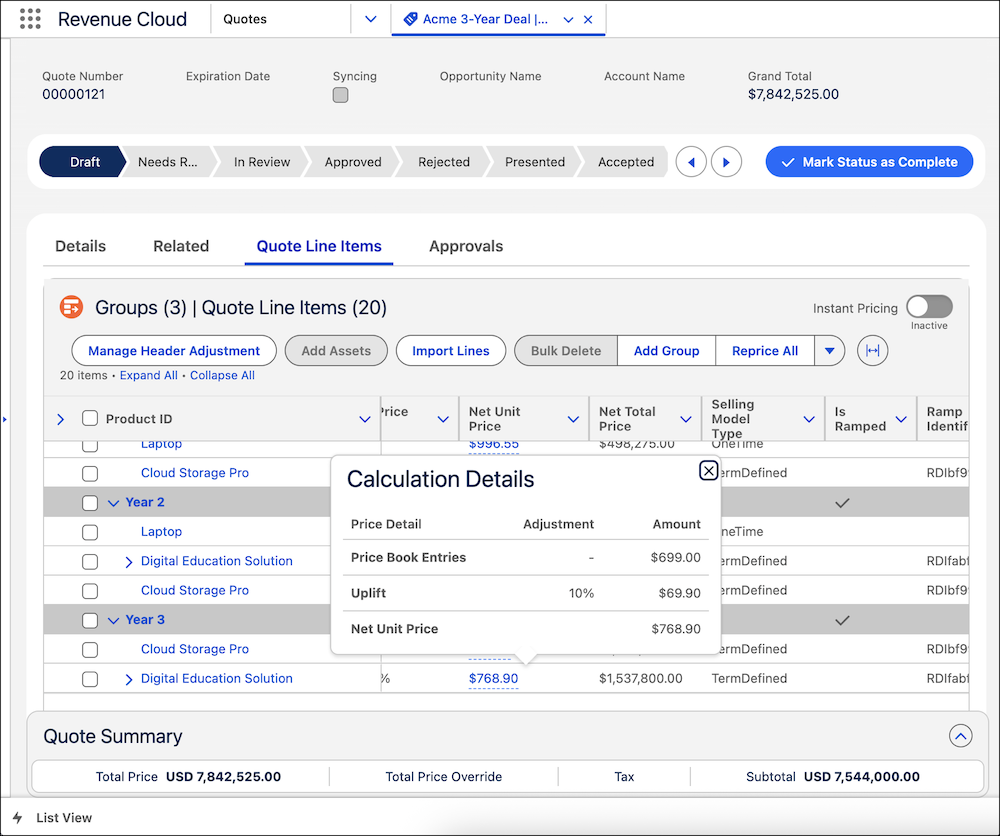Switch to the Related tab
Screen dimensions: 1000x836
181,246
